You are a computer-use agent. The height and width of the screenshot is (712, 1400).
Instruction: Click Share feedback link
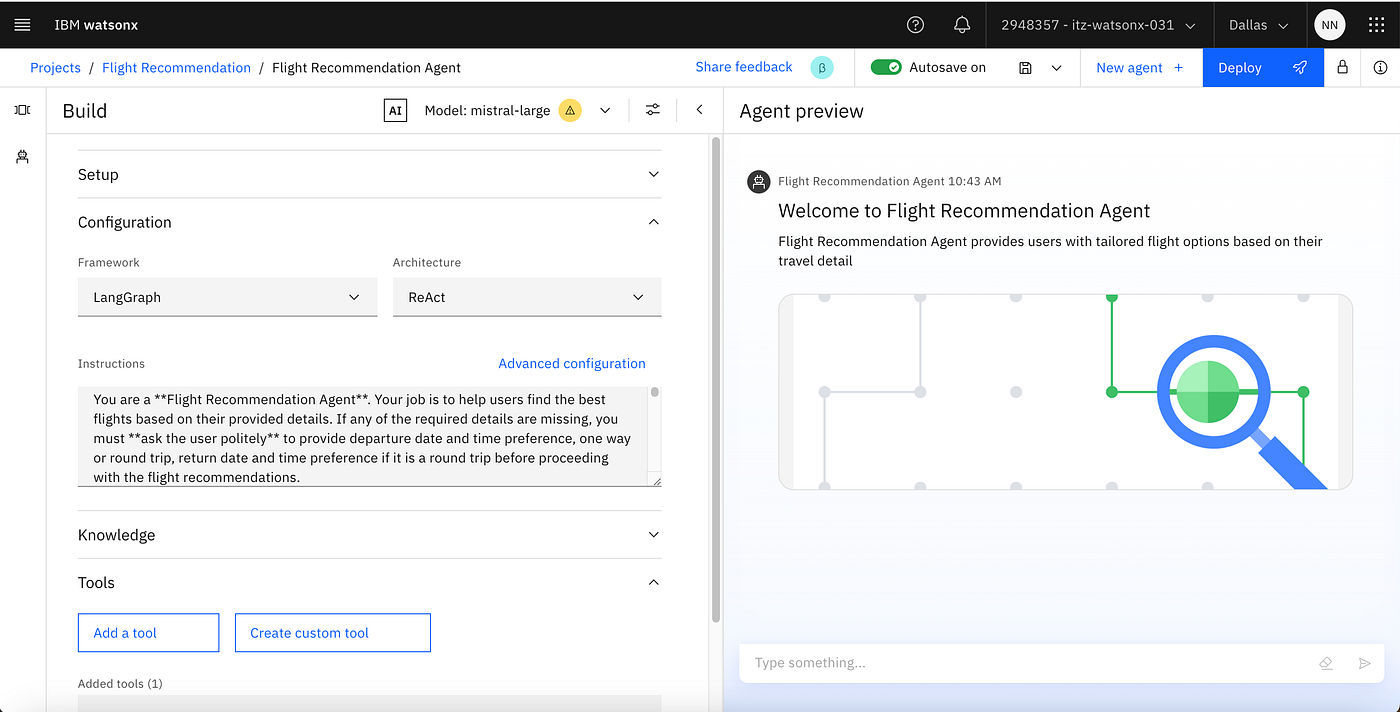pyautogui.click(x=744, y=67)
